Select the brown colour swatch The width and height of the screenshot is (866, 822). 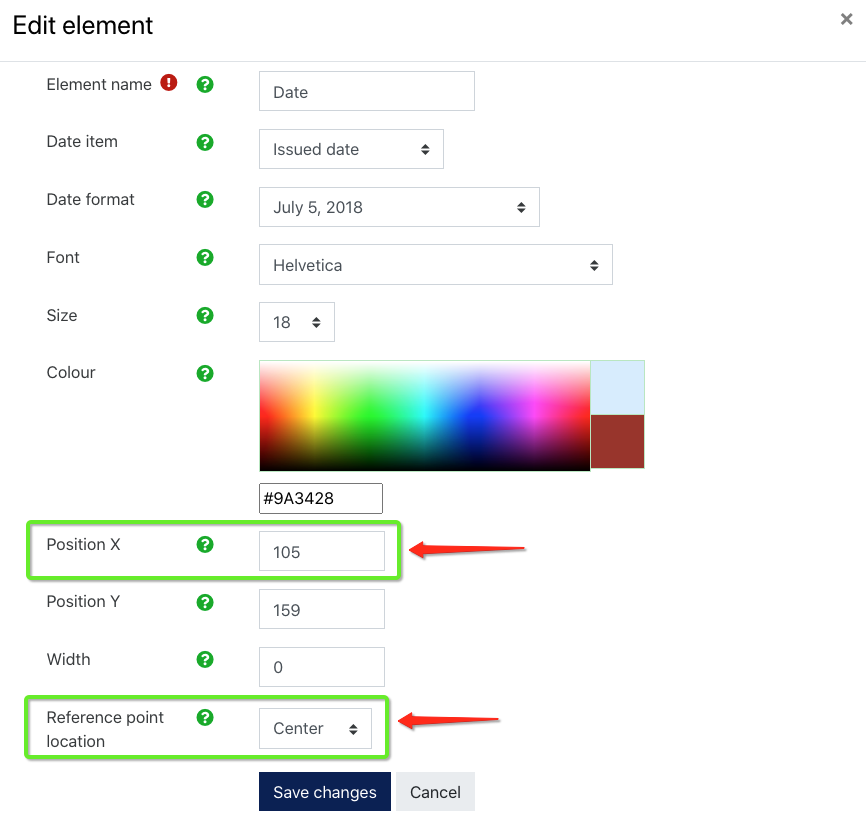(x=617, y=440)
